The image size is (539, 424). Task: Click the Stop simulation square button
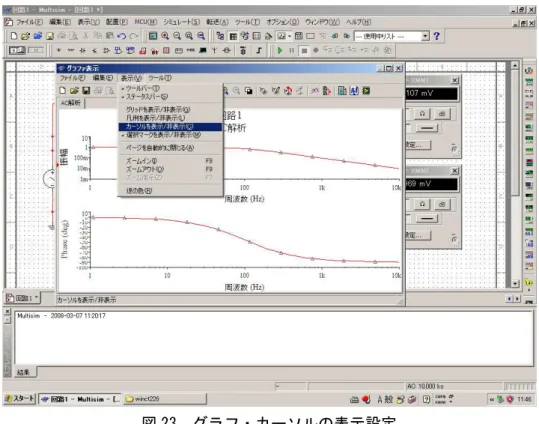pyautogui.click(x=304, y=51)
